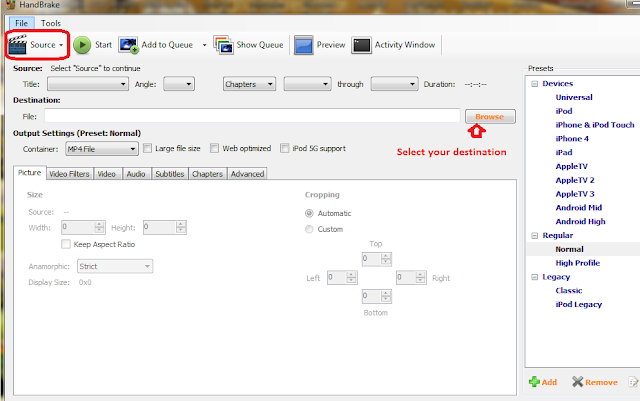Click the Remove preset label
This screenshot has height=401, width=640.
[601, 382]
